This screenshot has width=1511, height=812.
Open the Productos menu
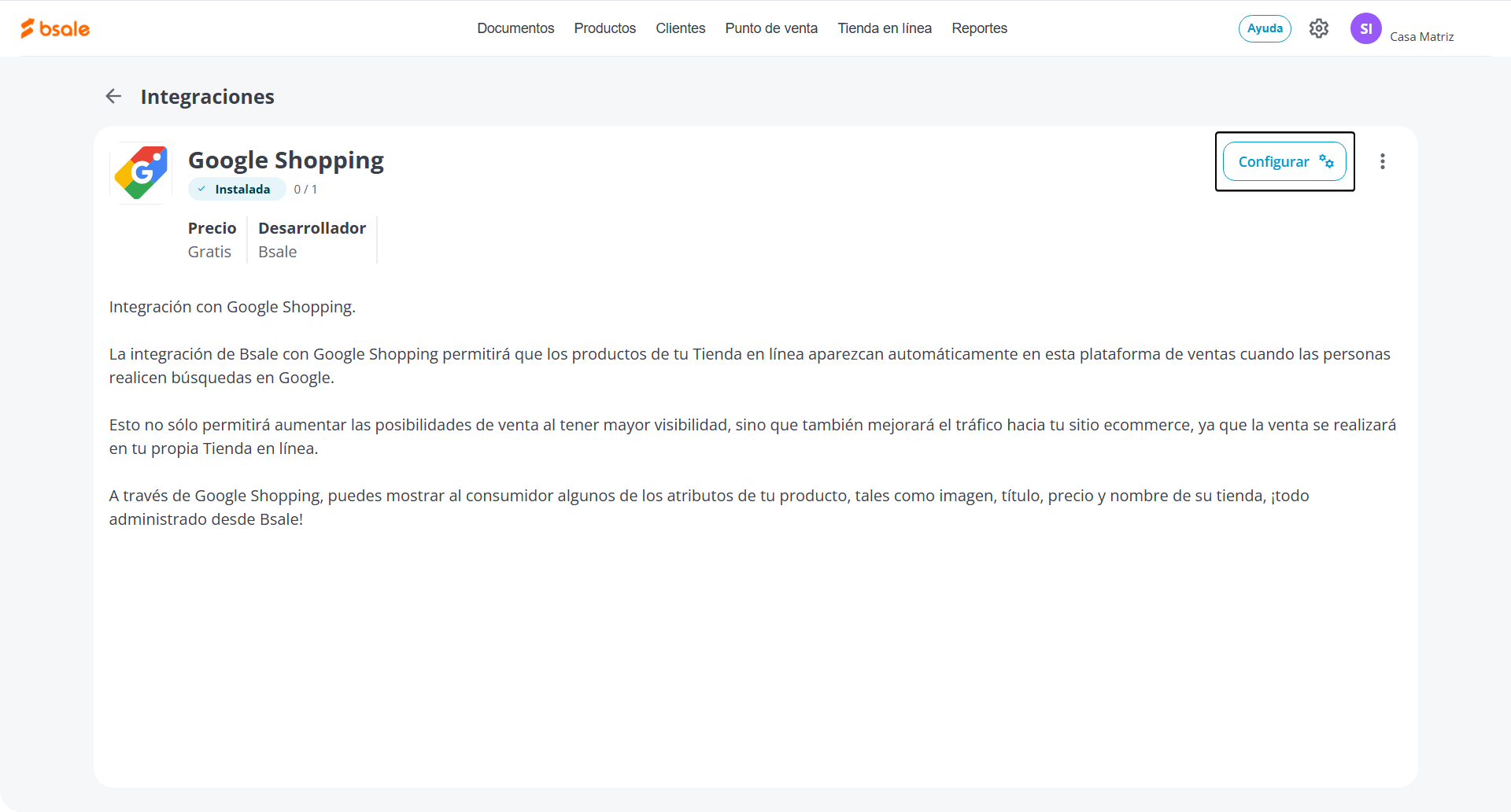(x=605, y=28)
